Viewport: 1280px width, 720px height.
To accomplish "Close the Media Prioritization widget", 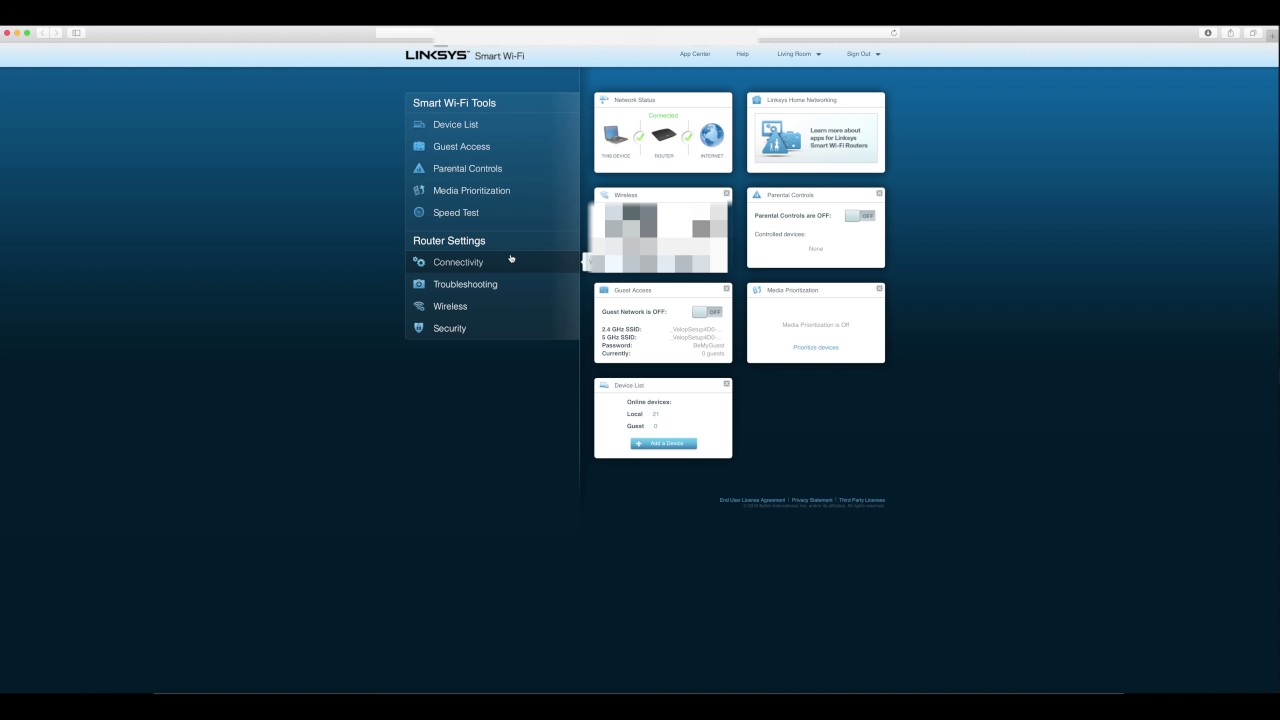I will coord(880,288).
